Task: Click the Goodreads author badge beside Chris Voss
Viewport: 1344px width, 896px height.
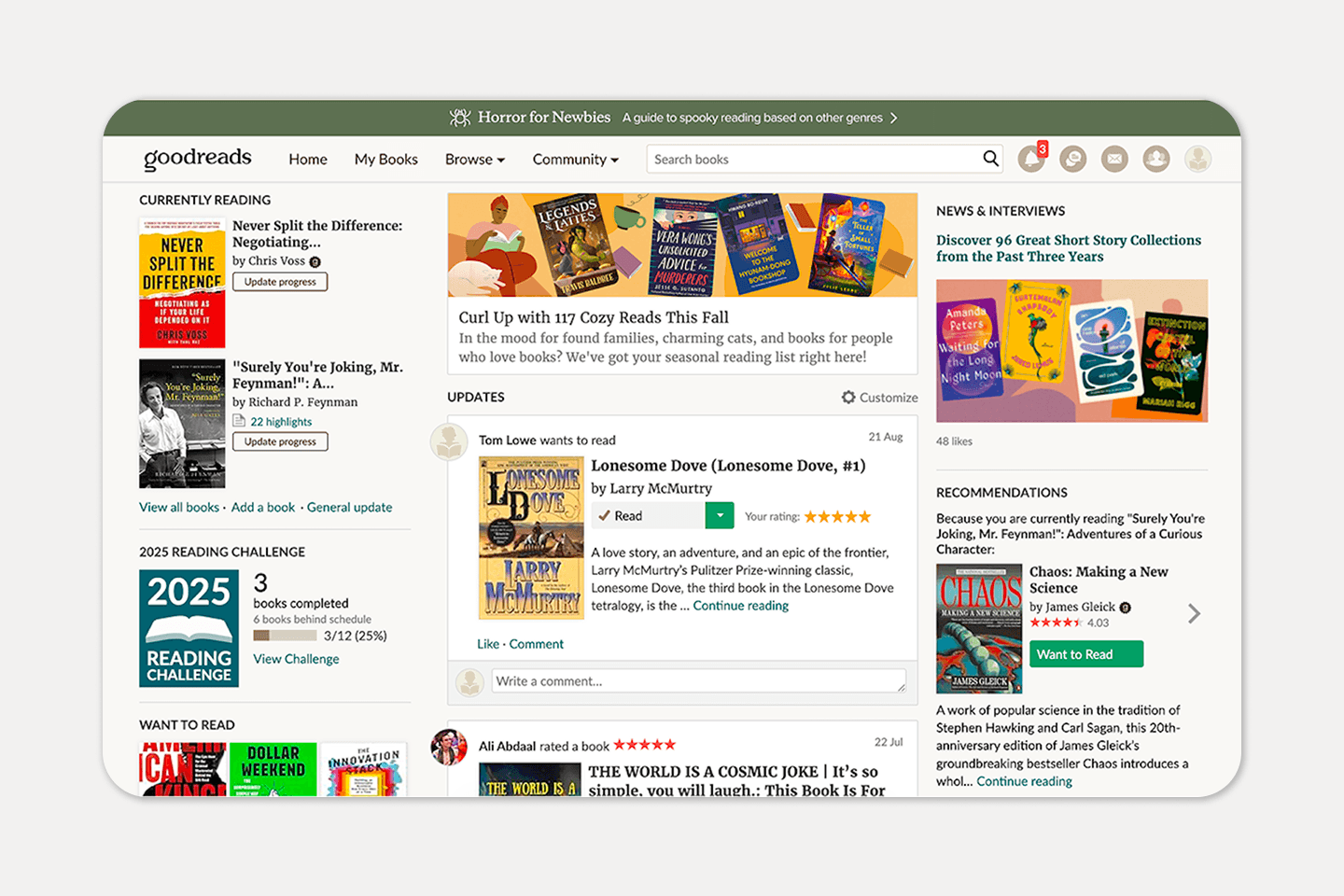Action: pos(315,262)
